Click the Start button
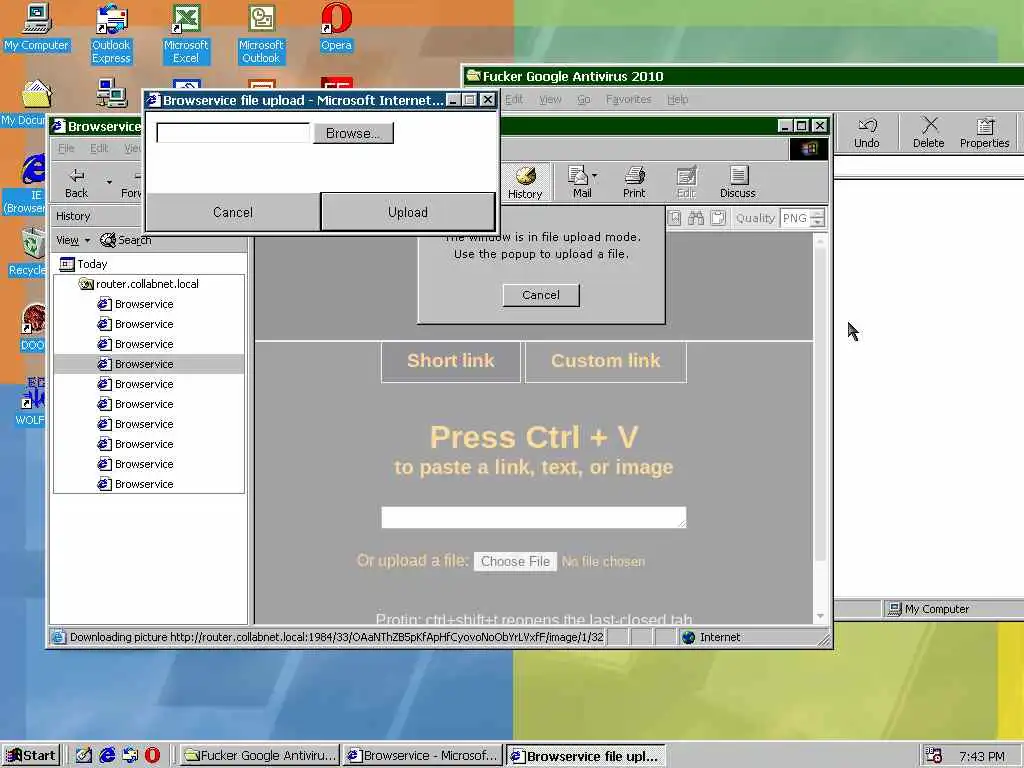This screenshot has width=1024, height=768. 31,756
